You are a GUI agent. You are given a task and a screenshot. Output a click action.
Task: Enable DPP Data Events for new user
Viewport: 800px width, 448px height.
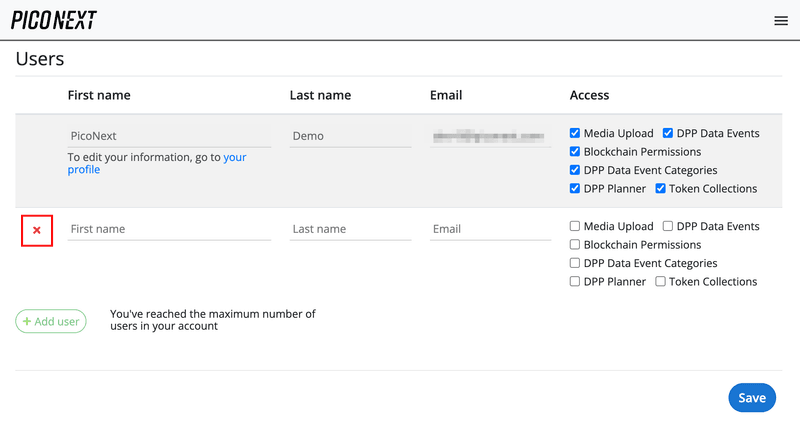668,226
